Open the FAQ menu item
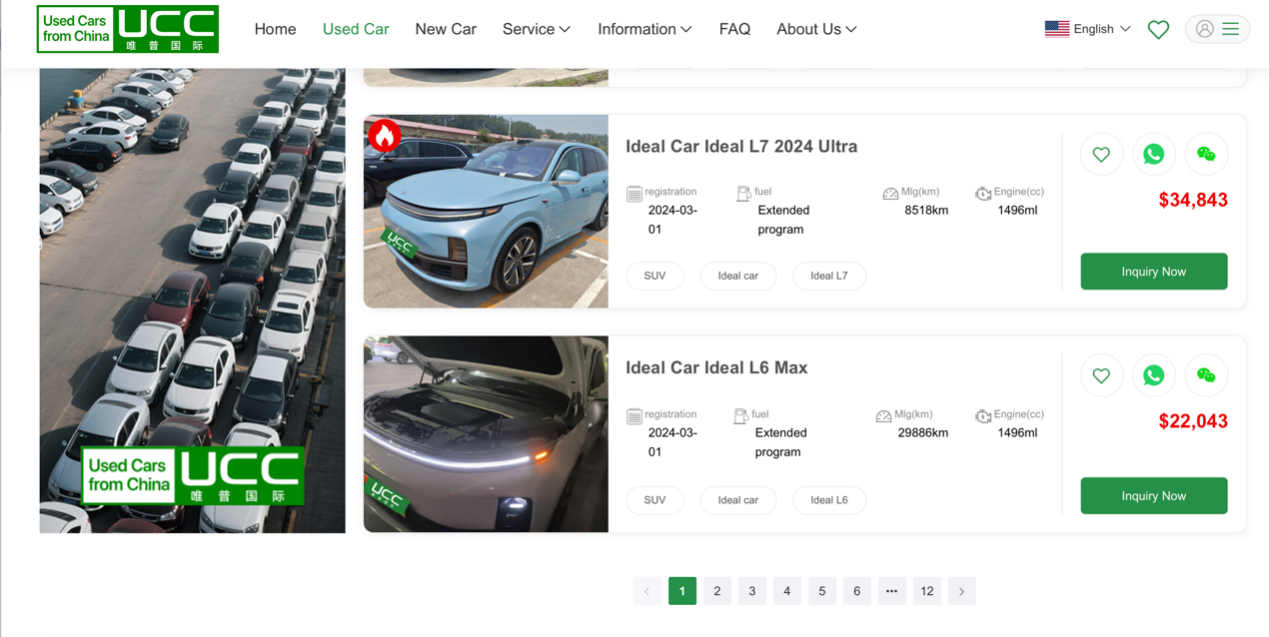Screen dimensions: 1269x637 (x=734, y=29)
